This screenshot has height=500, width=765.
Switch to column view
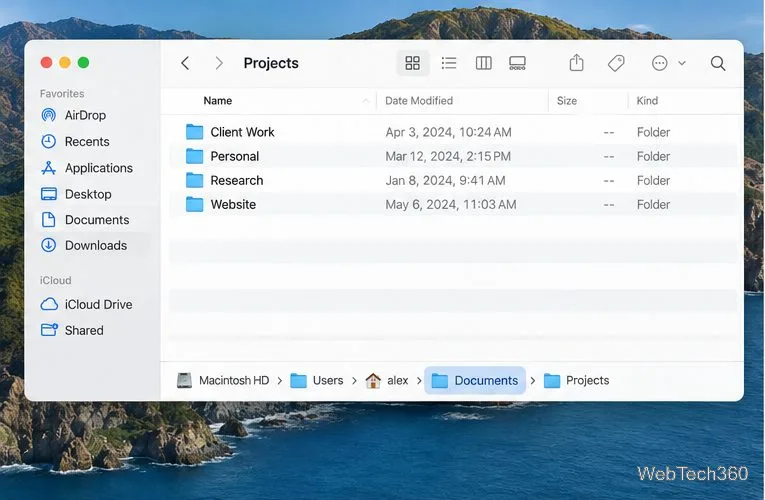pos(483,63)
